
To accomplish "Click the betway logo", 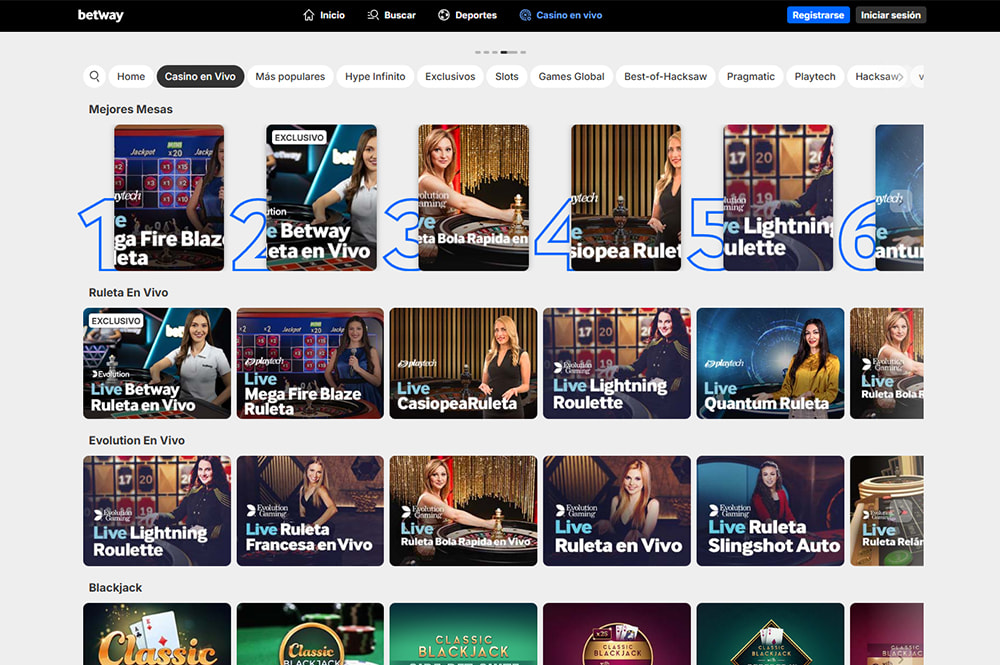I will tap(100, 15).
